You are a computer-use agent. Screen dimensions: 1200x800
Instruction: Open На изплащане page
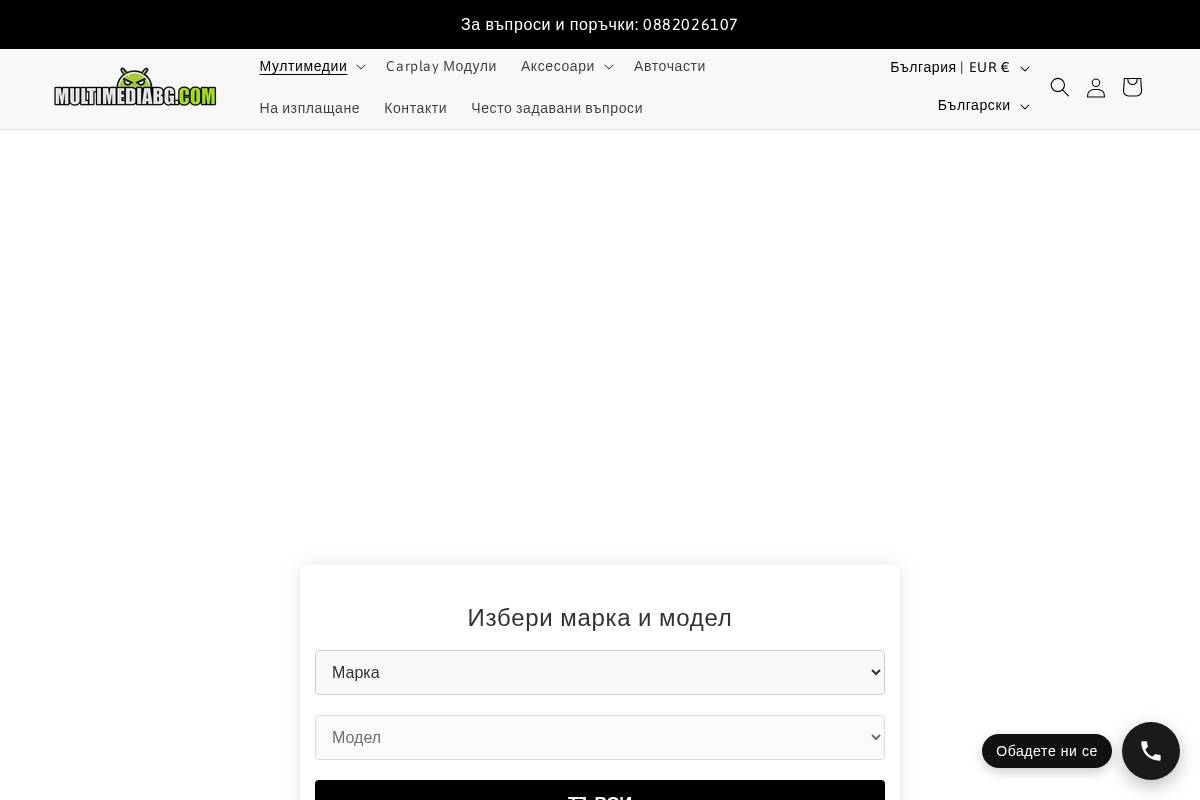coord(309,108)
